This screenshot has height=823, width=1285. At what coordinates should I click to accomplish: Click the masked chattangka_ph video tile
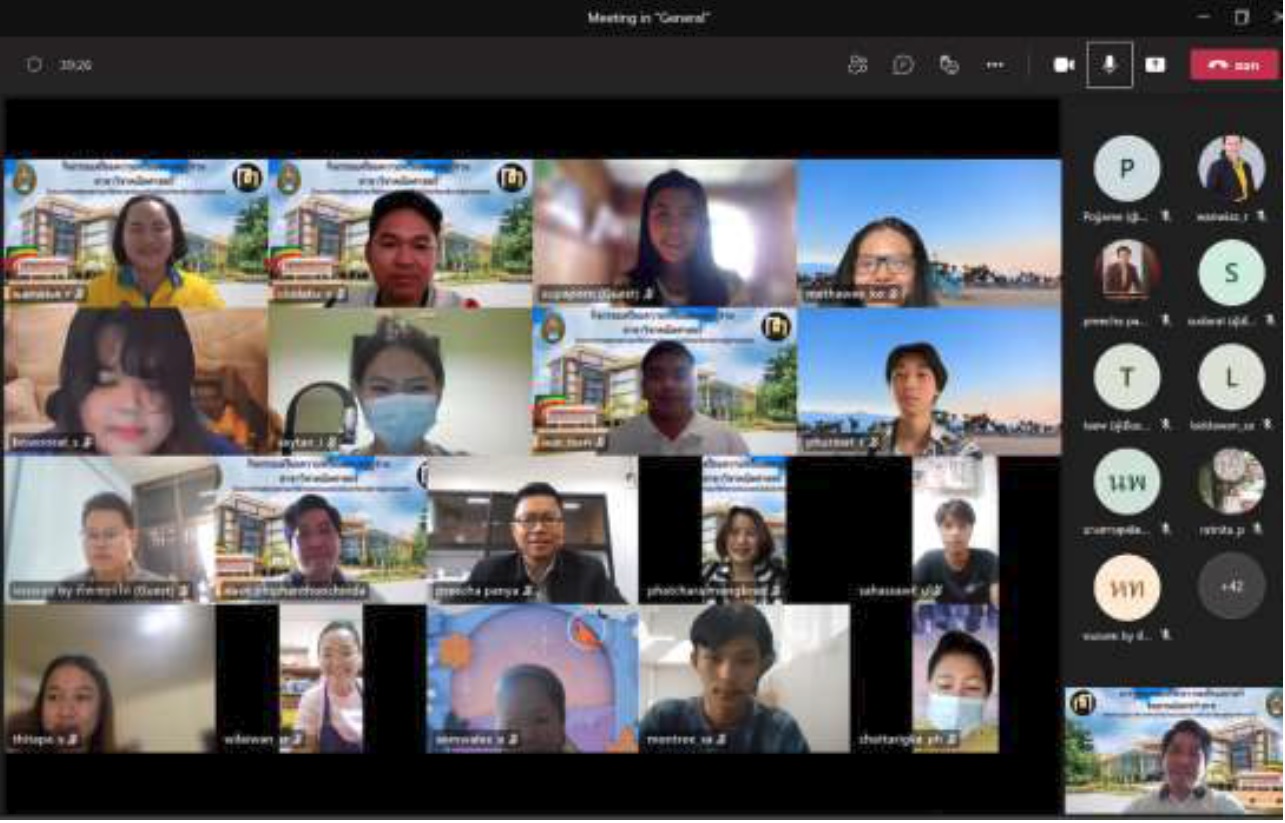click(955, 678)
